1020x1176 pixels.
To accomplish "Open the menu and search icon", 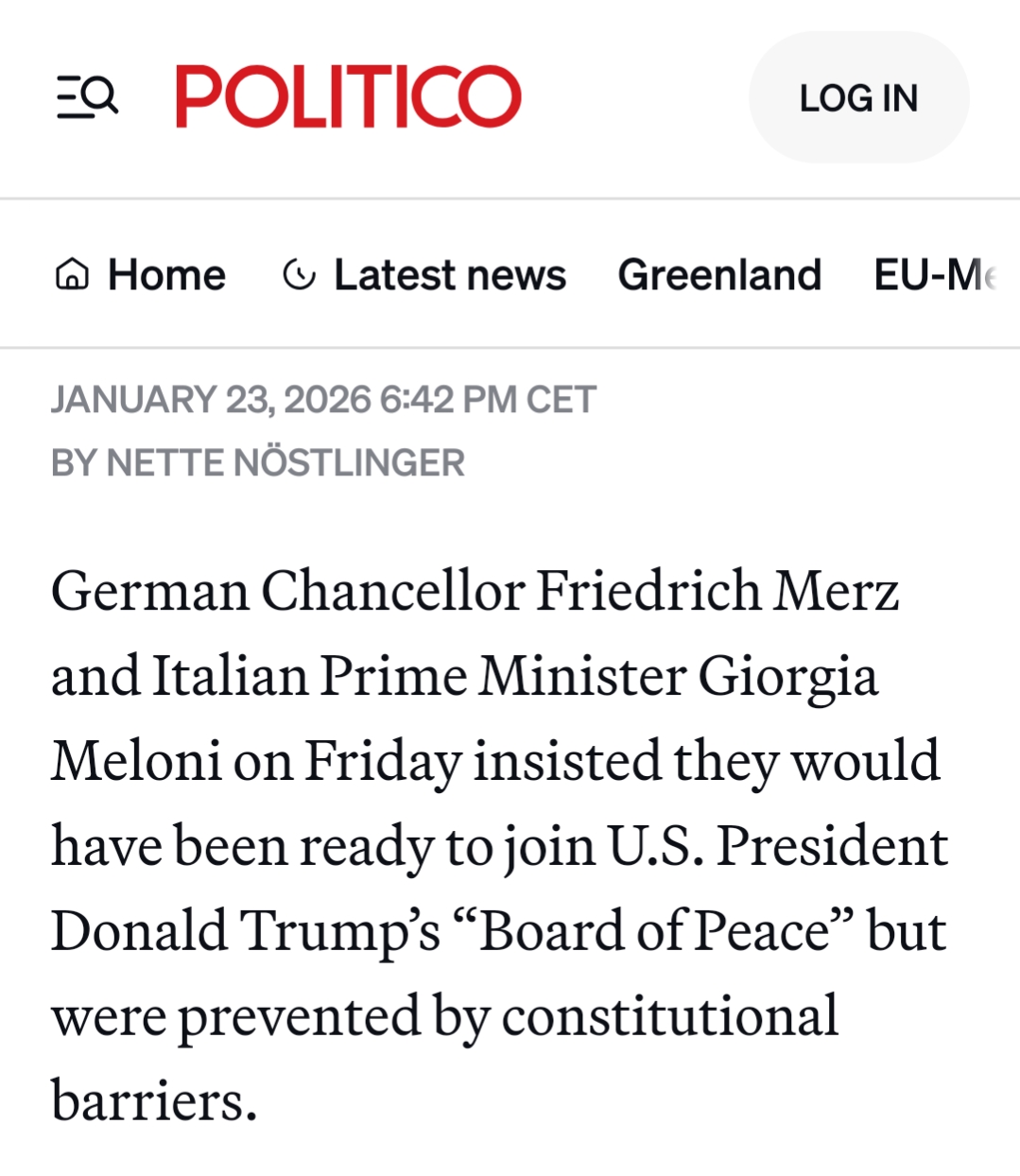I will pos(87,97).
